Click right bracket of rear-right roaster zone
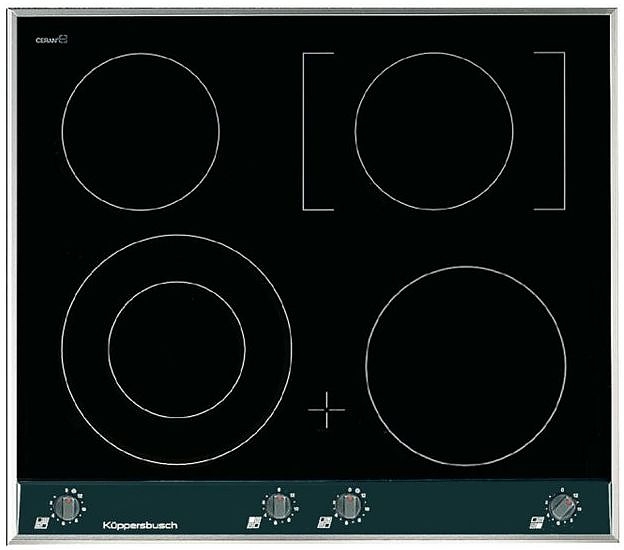Viewport: 624px width, 550px height. (564, 131)
